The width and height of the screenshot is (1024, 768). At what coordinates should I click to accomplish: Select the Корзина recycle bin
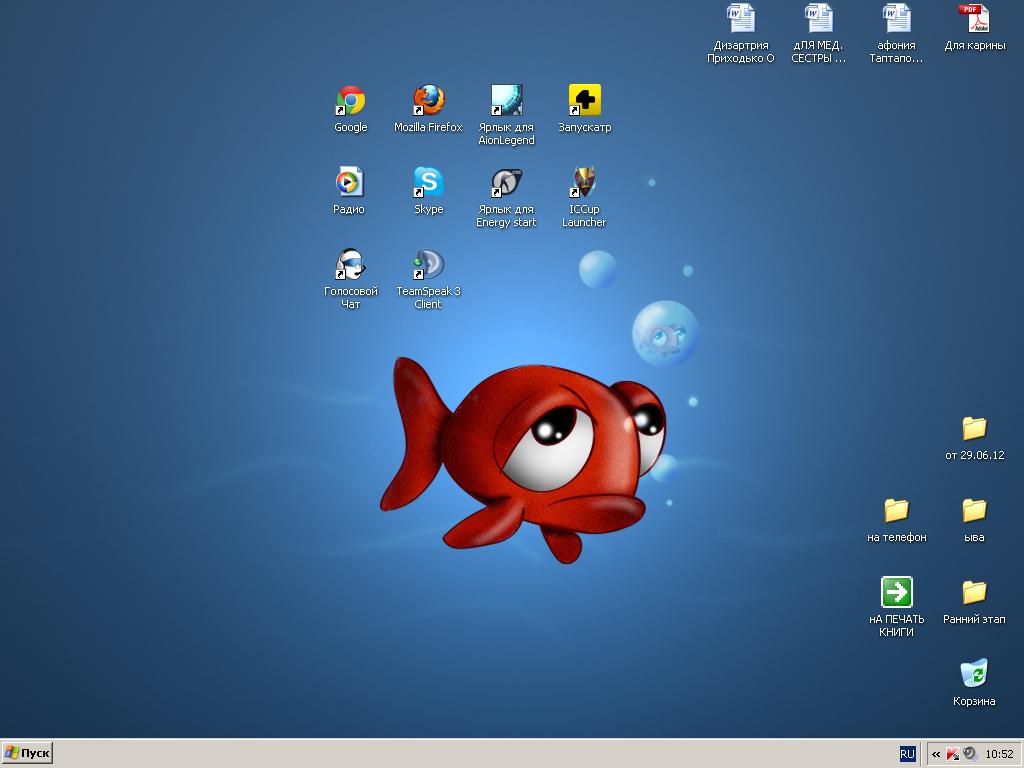click(x=974, y=675)
